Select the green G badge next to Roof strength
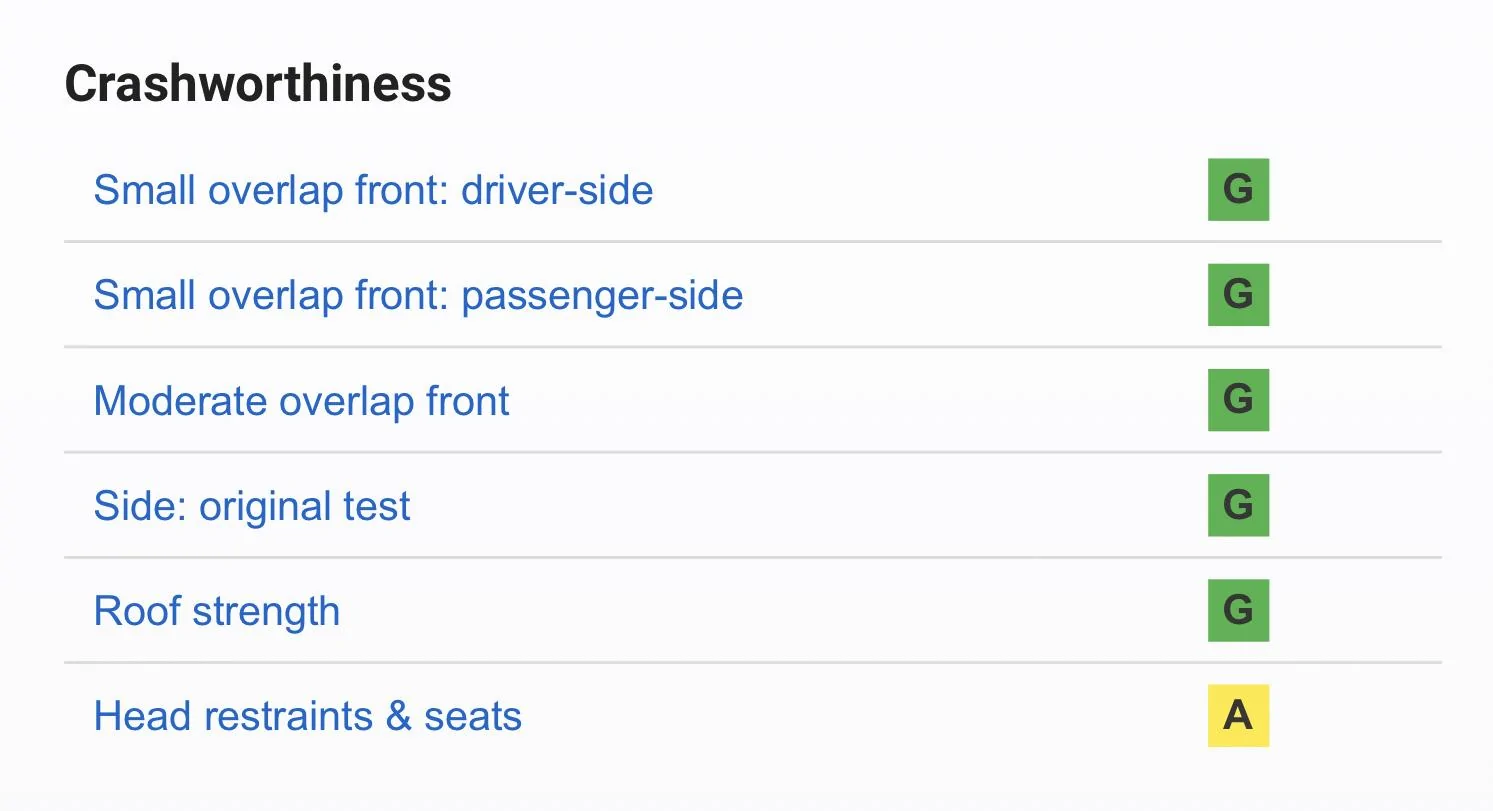Screen dimensions: 1493x811 point(1238,610)
